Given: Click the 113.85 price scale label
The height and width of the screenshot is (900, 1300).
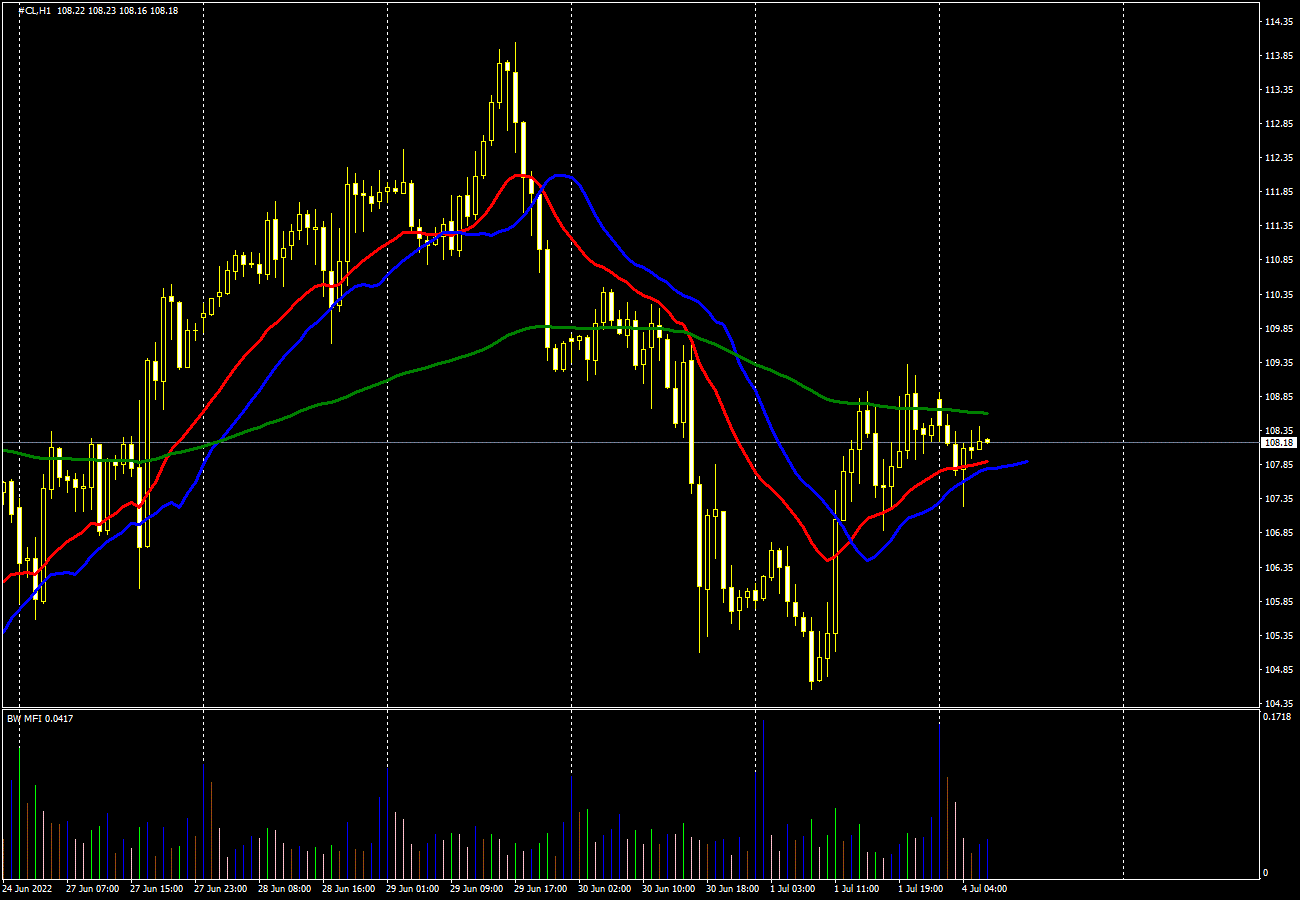Looking at the screenshot, I should (x=1278, y=56).
